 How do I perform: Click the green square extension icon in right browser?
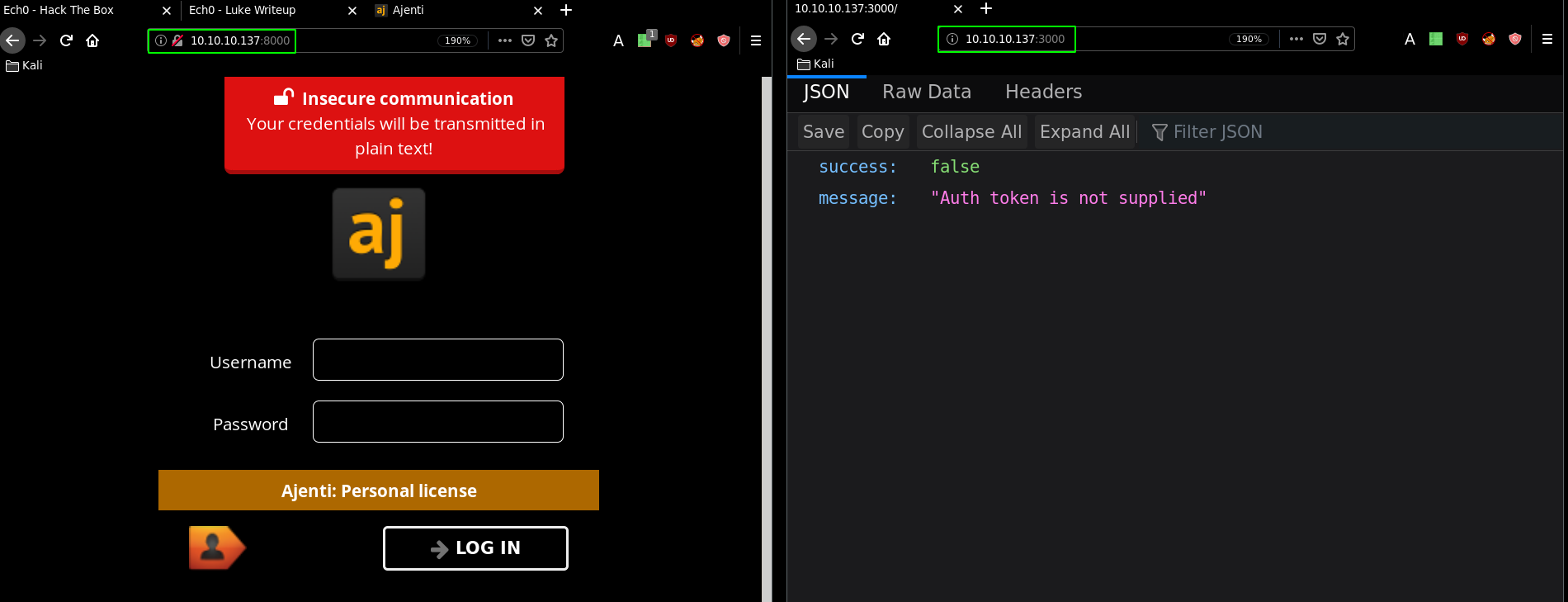pos(1436,39)
